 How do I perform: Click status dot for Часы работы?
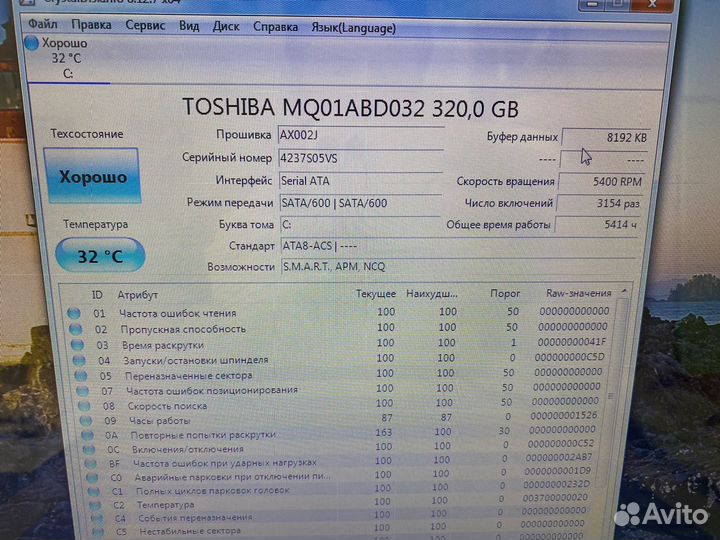[x=86, y=421]
